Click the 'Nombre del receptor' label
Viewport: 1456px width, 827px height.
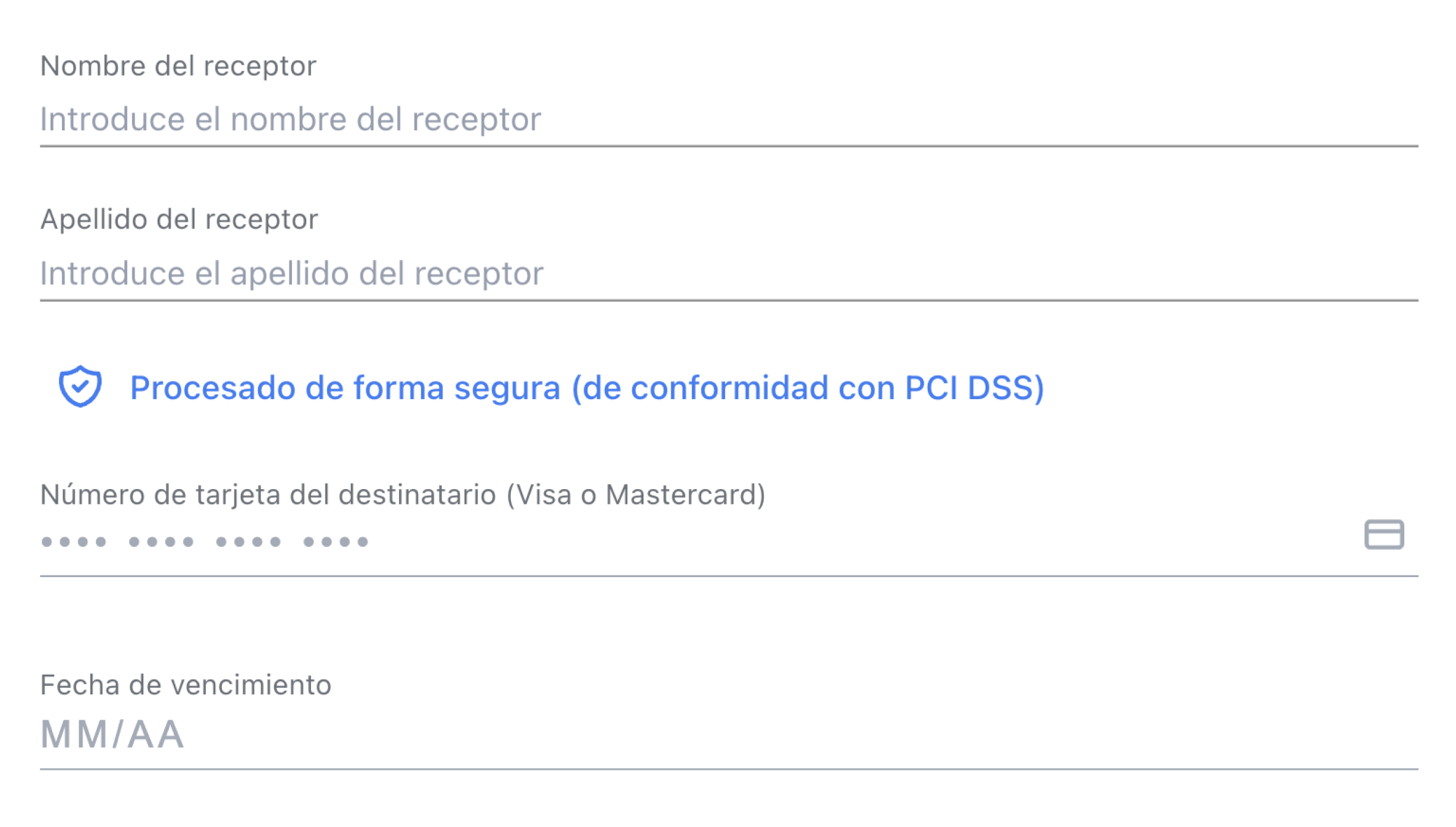pyautogui.click(x=178, y=65)
